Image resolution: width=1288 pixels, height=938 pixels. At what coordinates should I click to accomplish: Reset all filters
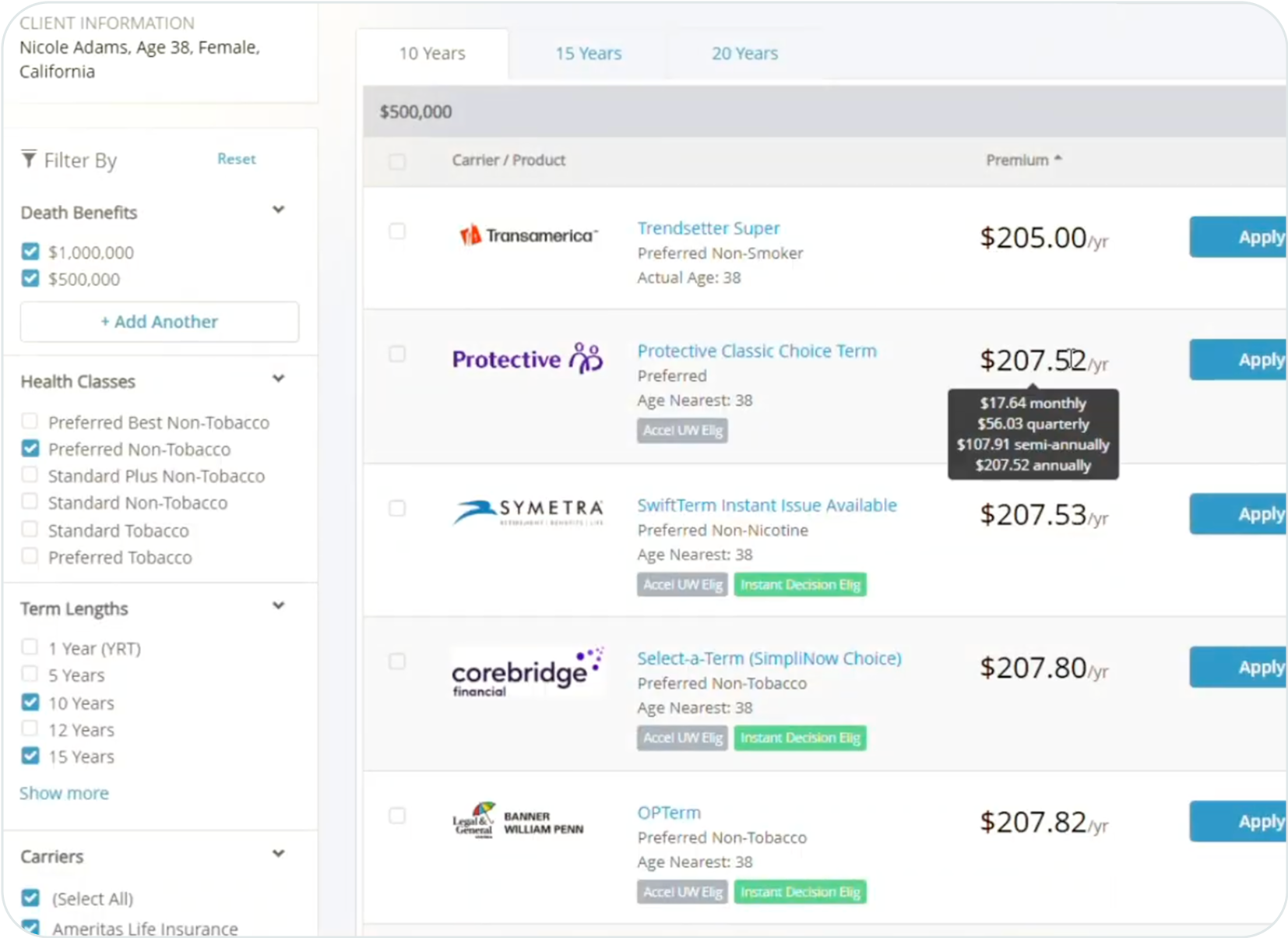[x=236, y=159]
